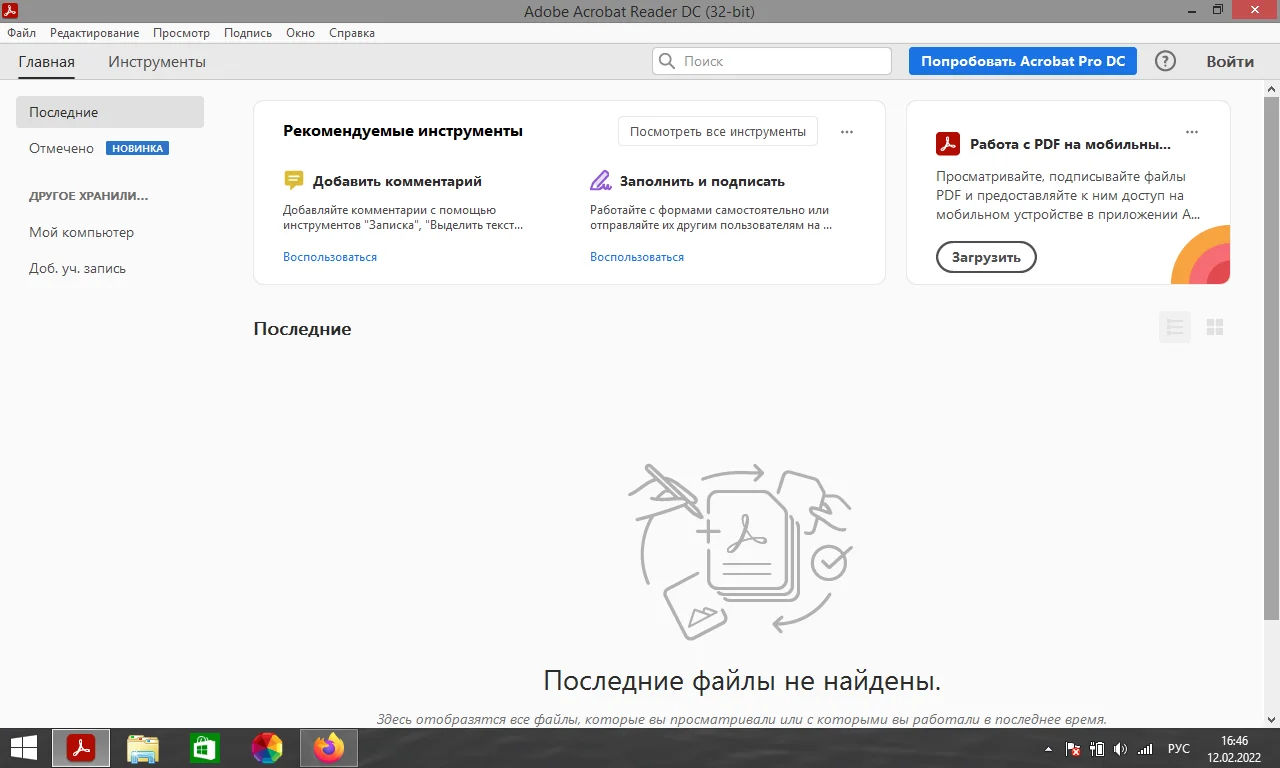This screenshot has height=768, width=1280.
Task: Open the overflow menu on Рекомендуемые инструменты
Action: tap(846, 131)
